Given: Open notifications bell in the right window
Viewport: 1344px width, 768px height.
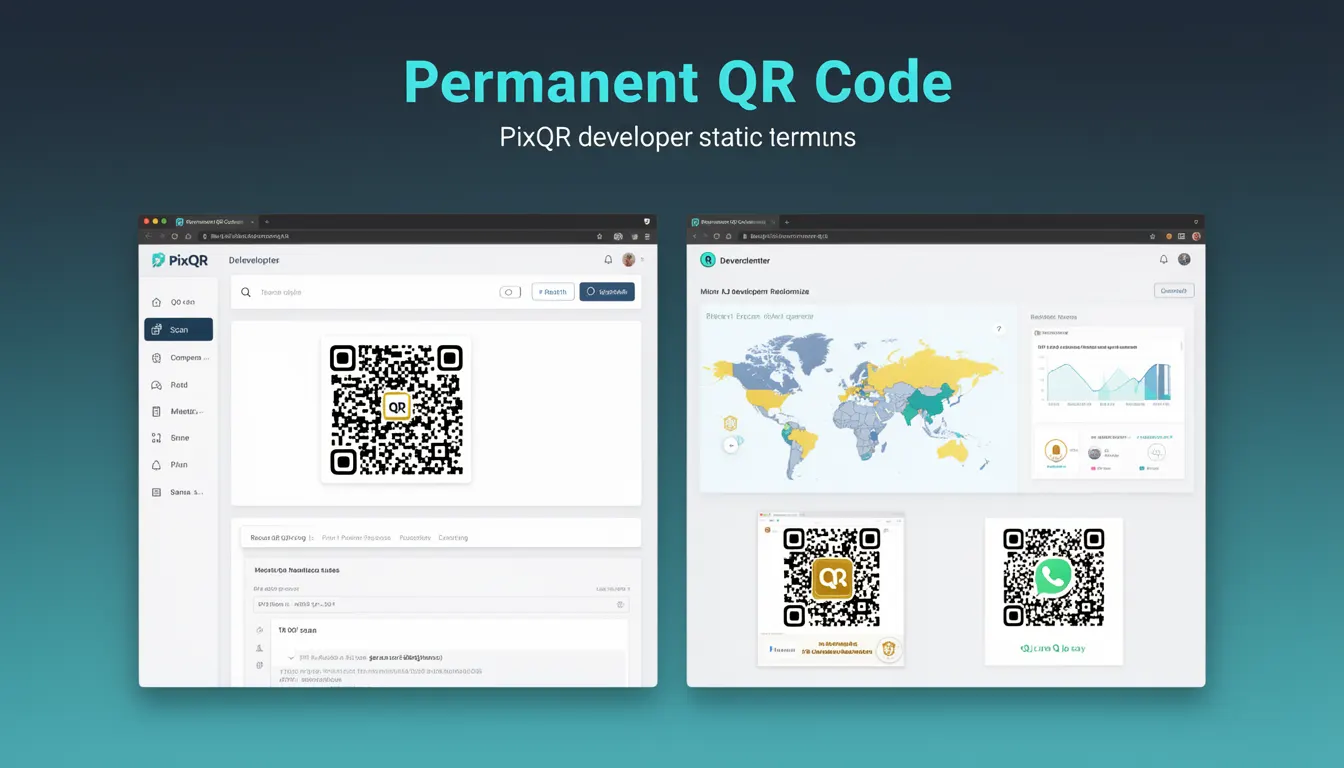Looking at the screenshot, I should [x=1163, y=259].
